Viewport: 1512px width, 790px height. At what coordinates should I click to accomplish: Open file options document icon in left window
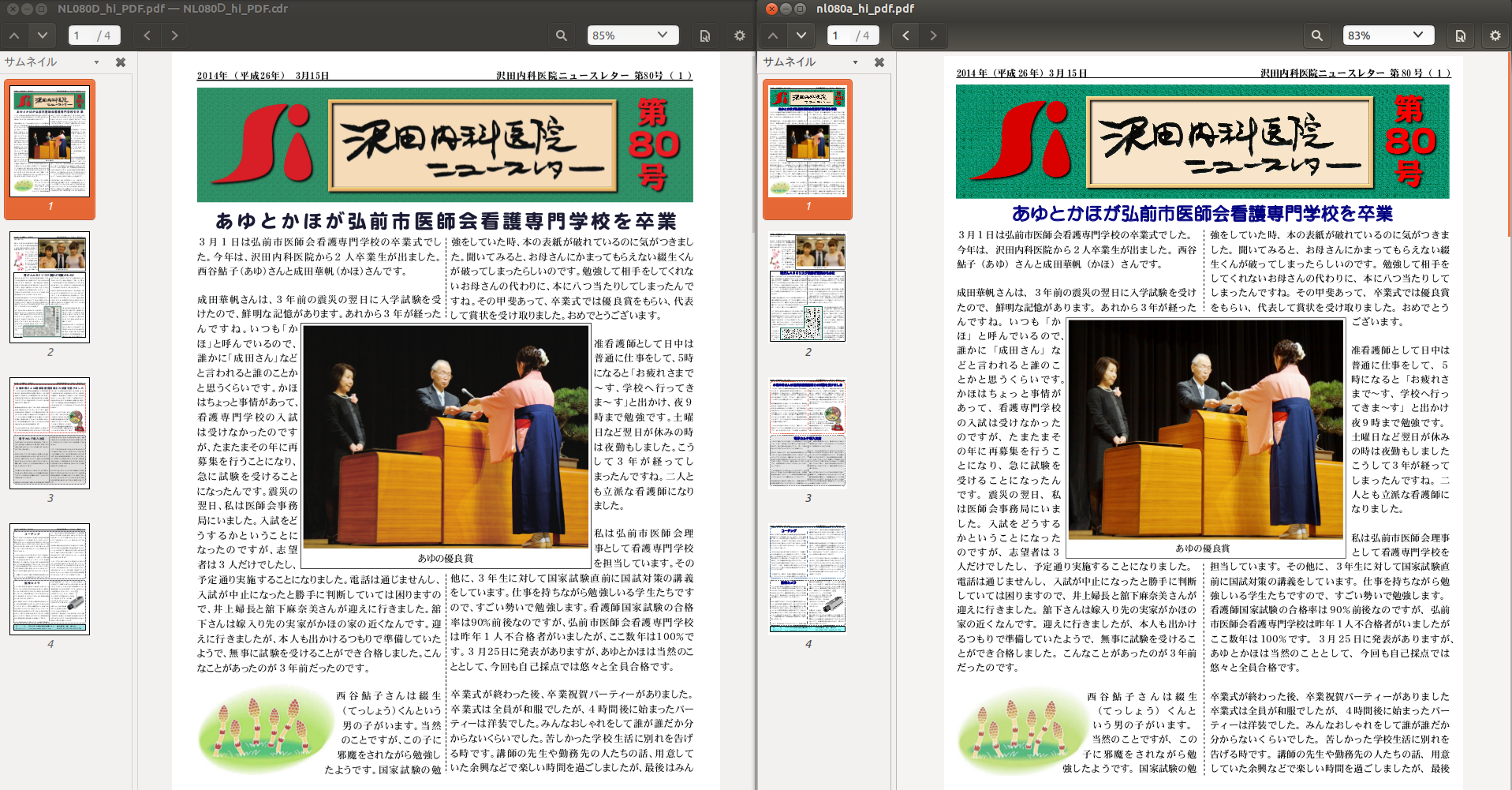[x=705, y=36]
